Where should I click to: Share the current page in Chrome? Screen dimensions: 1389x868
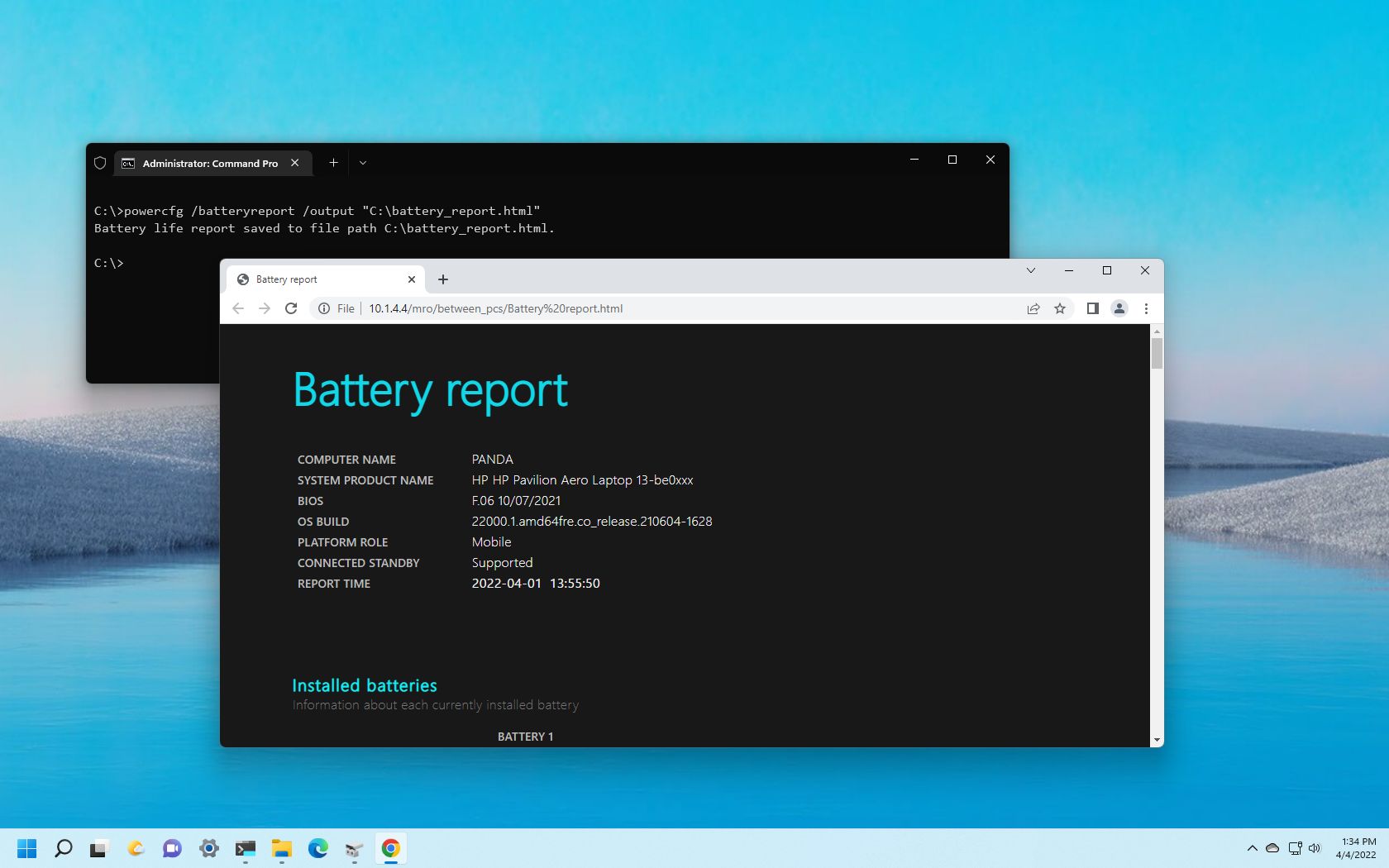[1033, 308]
